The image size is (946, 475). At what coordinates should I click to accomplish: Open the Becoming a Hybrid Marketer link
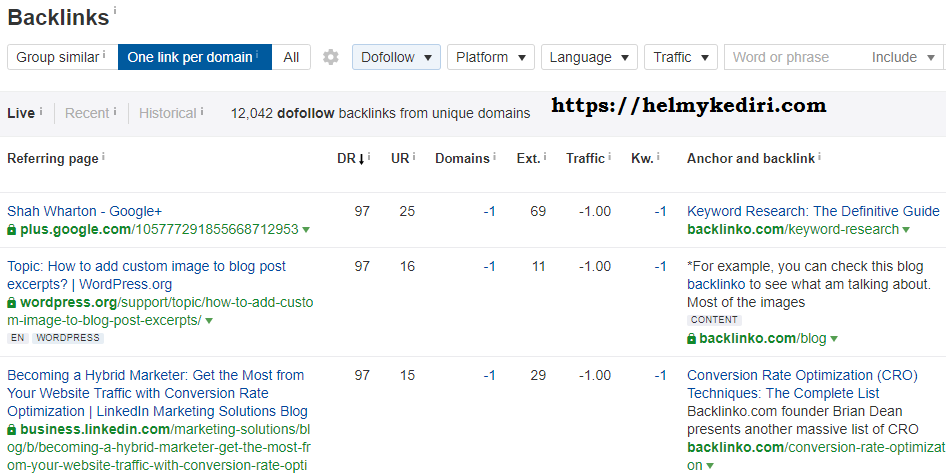[x=157, y=394]
